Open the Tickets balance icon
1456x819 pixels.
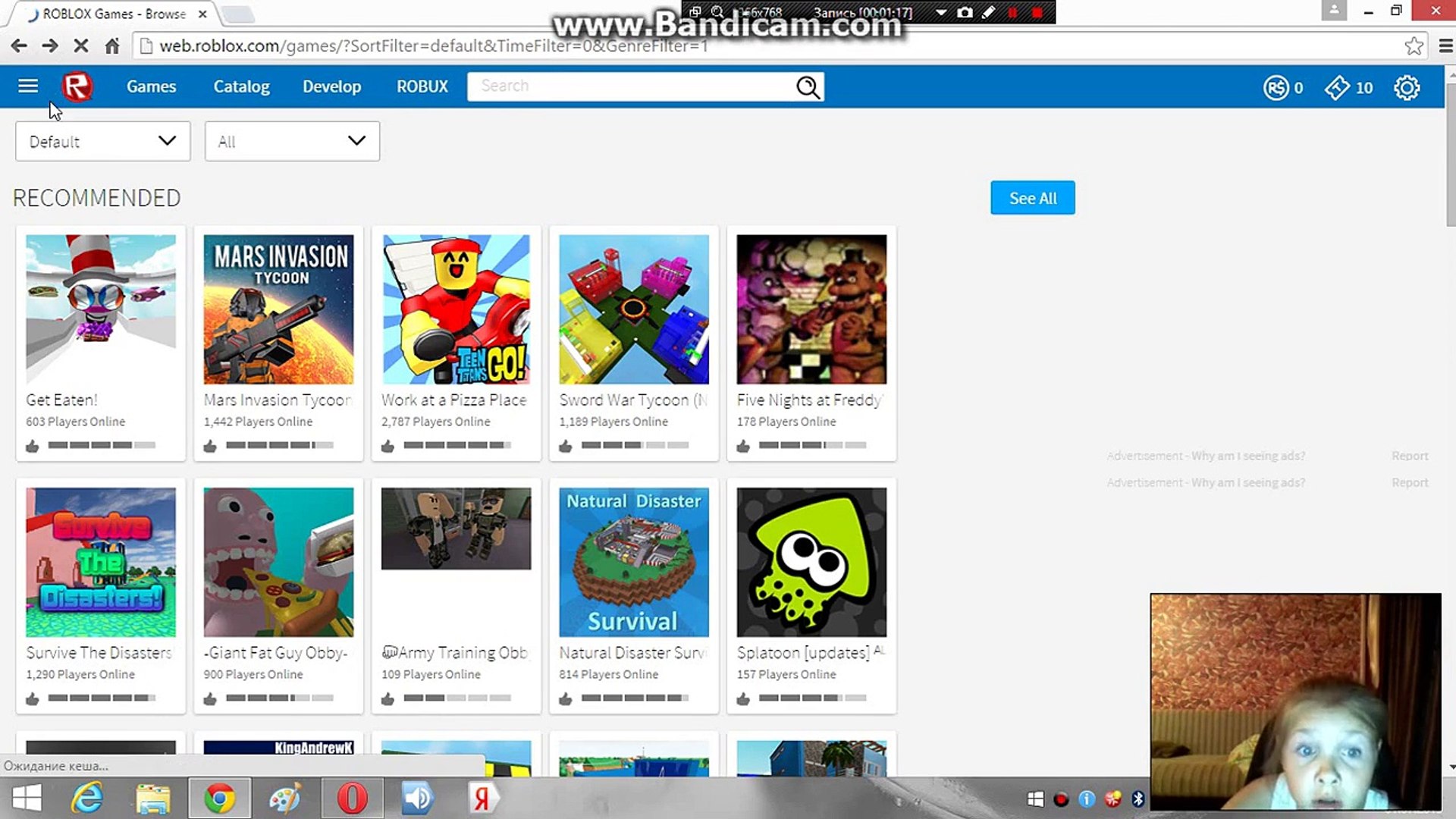(1337, 88)
